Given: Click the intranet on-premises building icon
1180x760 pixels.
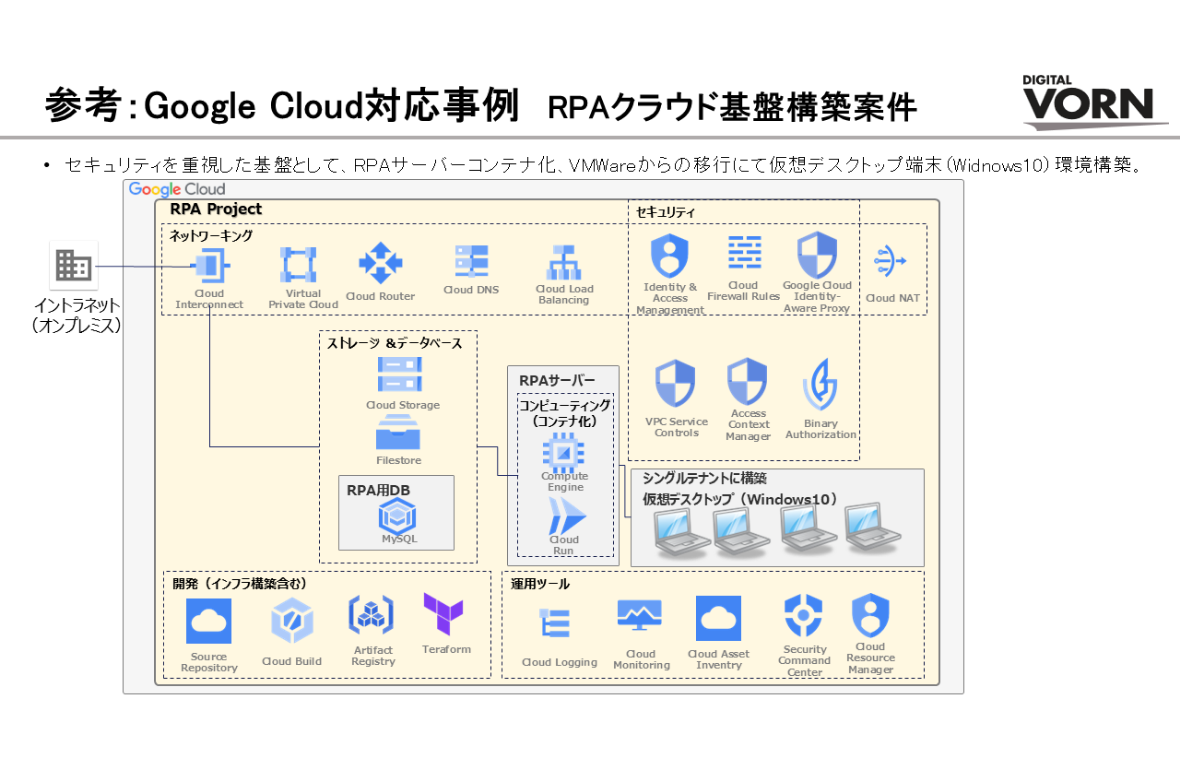Looking at the screenshot, I should pos(74,265).
